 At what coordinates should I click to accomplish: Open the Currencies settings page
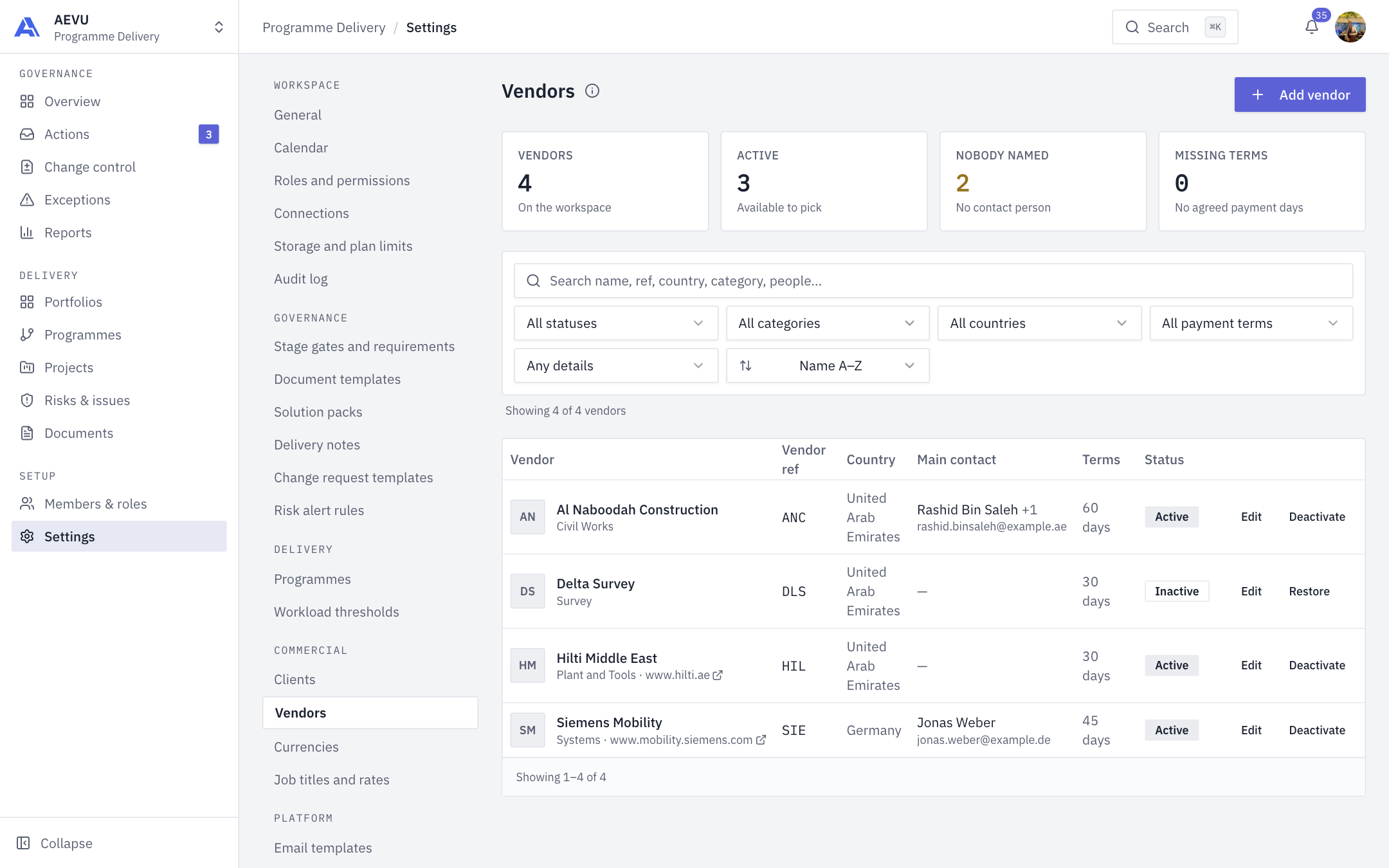point(306,747)
